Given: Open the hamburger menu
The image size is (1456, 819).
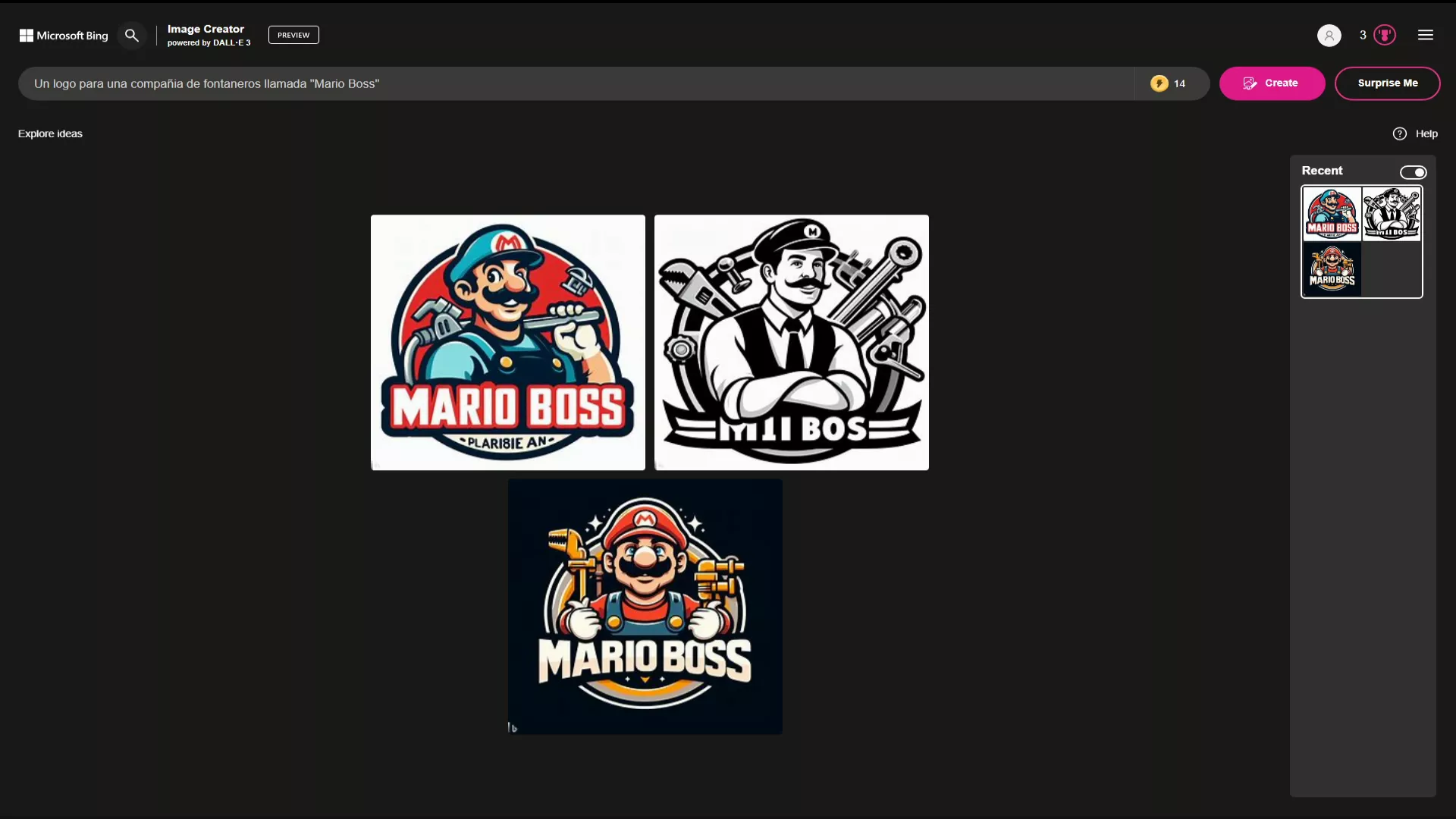Looking at the screenshot, I should [1426, 36].
